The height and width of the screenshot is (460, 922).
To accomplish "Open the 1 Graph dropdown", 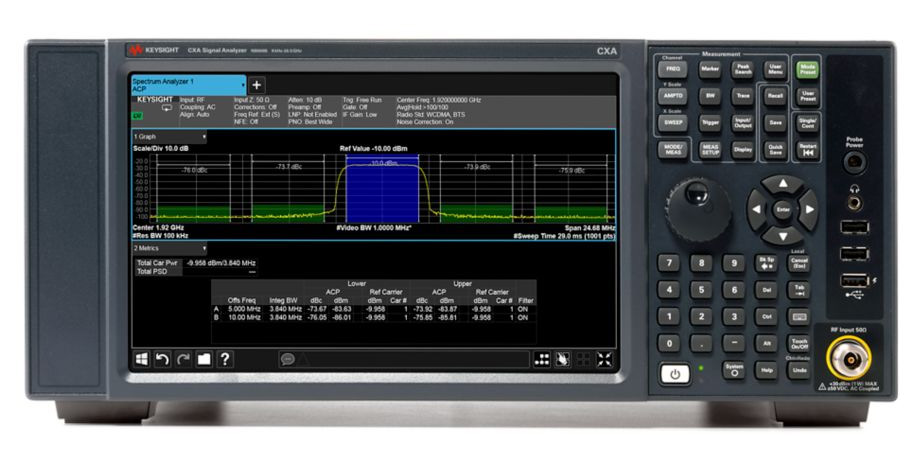I will click(169, 136).
